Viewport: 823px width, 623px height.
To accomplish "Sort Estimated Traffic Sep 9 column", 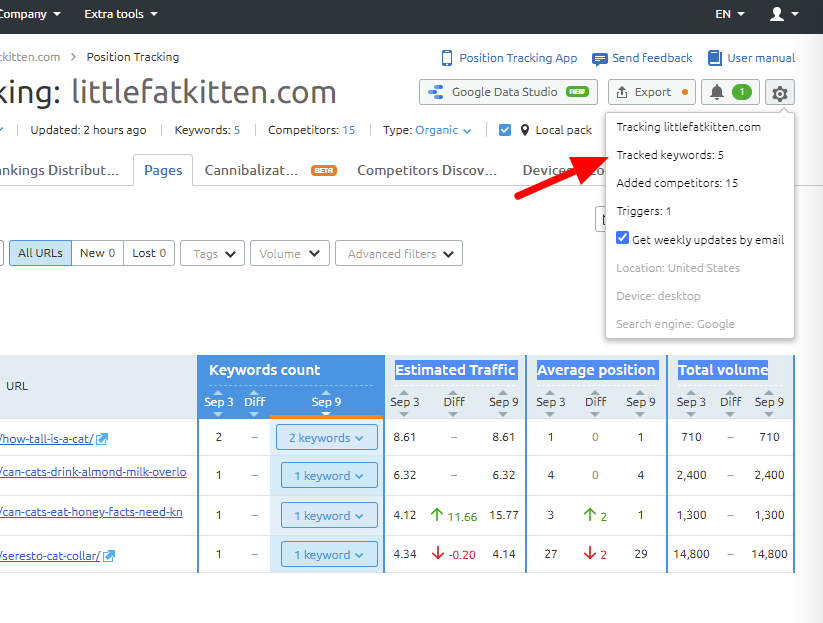I will pos(503,402).
